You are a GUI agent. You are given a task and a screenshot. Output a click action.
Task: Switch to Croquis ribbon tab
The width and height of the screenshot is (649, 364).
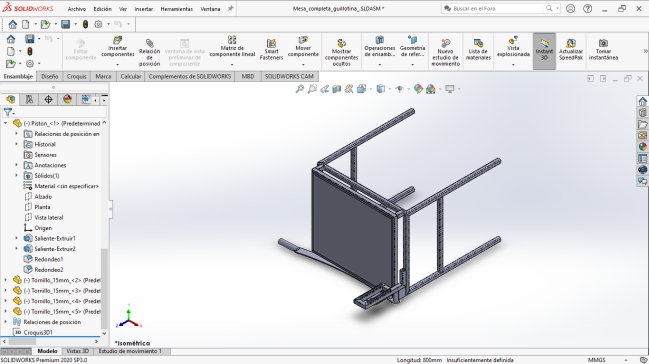(77, 76)
